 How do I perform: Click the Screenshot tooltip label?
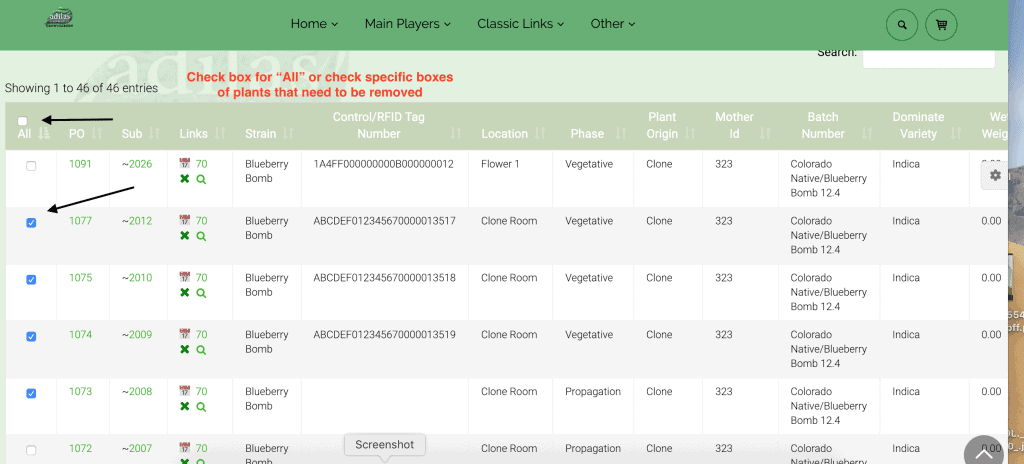coord(385,444)
